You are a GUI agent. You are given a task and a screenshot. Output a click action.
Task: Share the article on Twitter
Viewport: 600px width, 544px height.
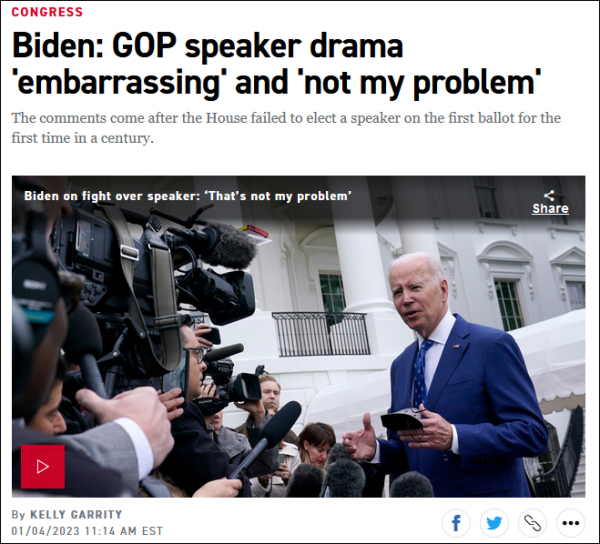(x=494, y=523)
